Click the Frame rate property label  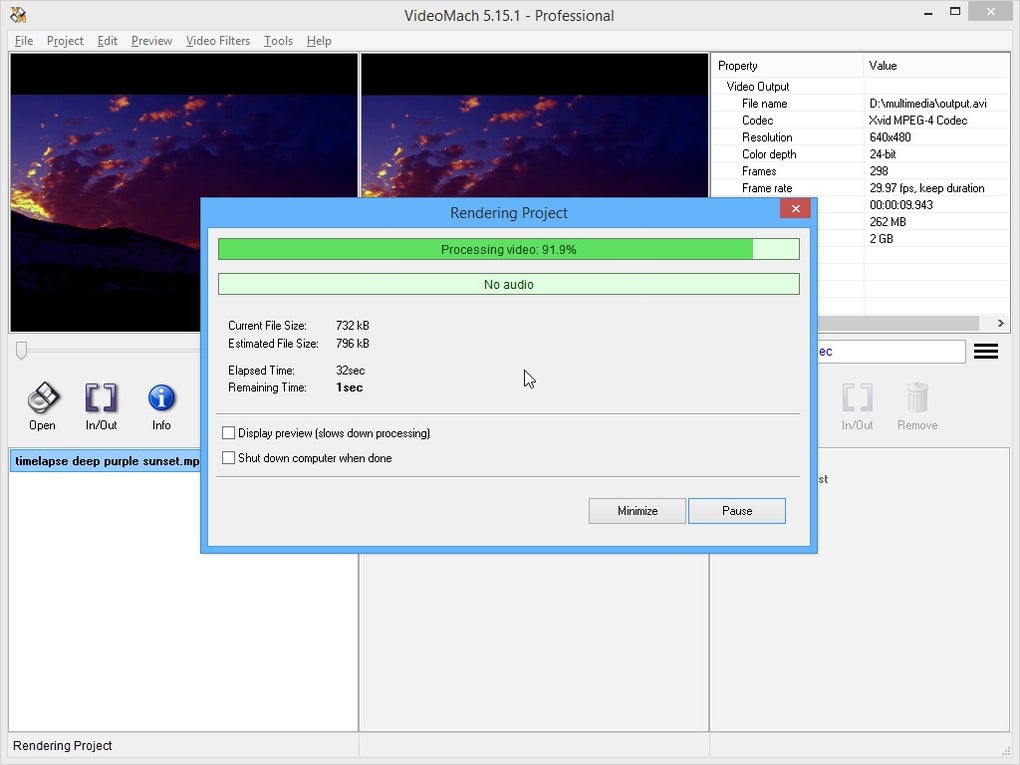click(x=767, y=188)
